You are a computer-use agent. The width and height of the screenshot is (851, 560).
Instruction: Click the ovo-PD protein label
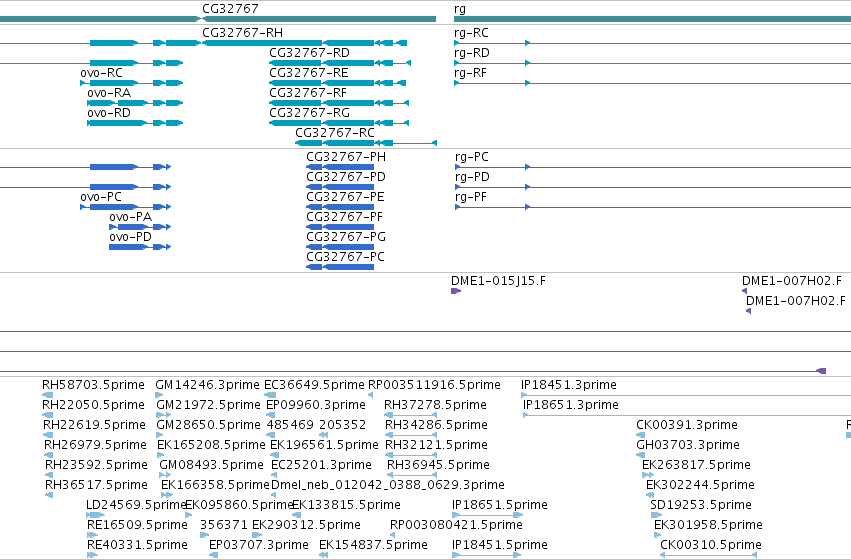(130, 237)
